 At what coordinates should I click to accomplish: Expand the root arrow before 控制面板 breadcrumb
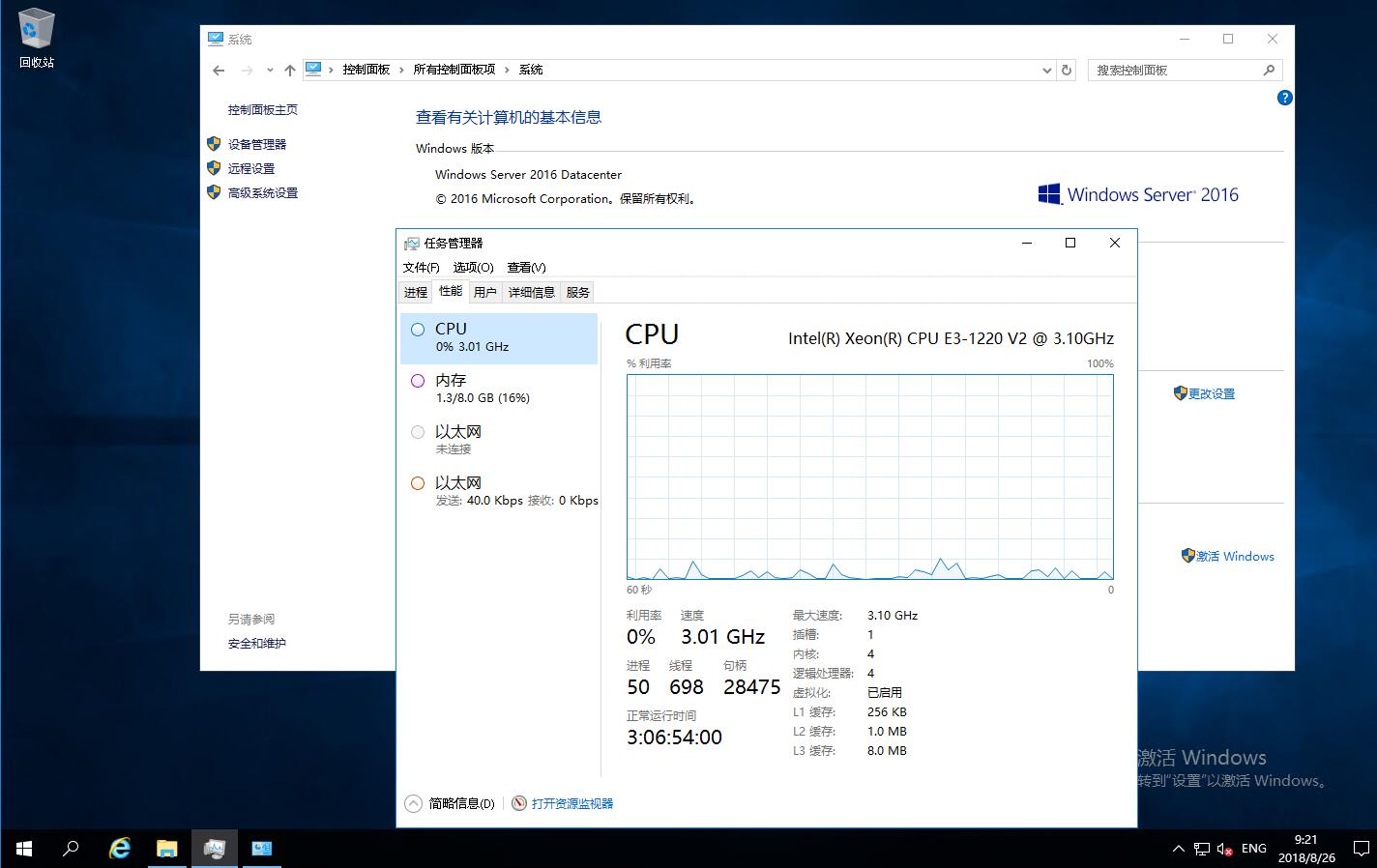tap(331, 70)
